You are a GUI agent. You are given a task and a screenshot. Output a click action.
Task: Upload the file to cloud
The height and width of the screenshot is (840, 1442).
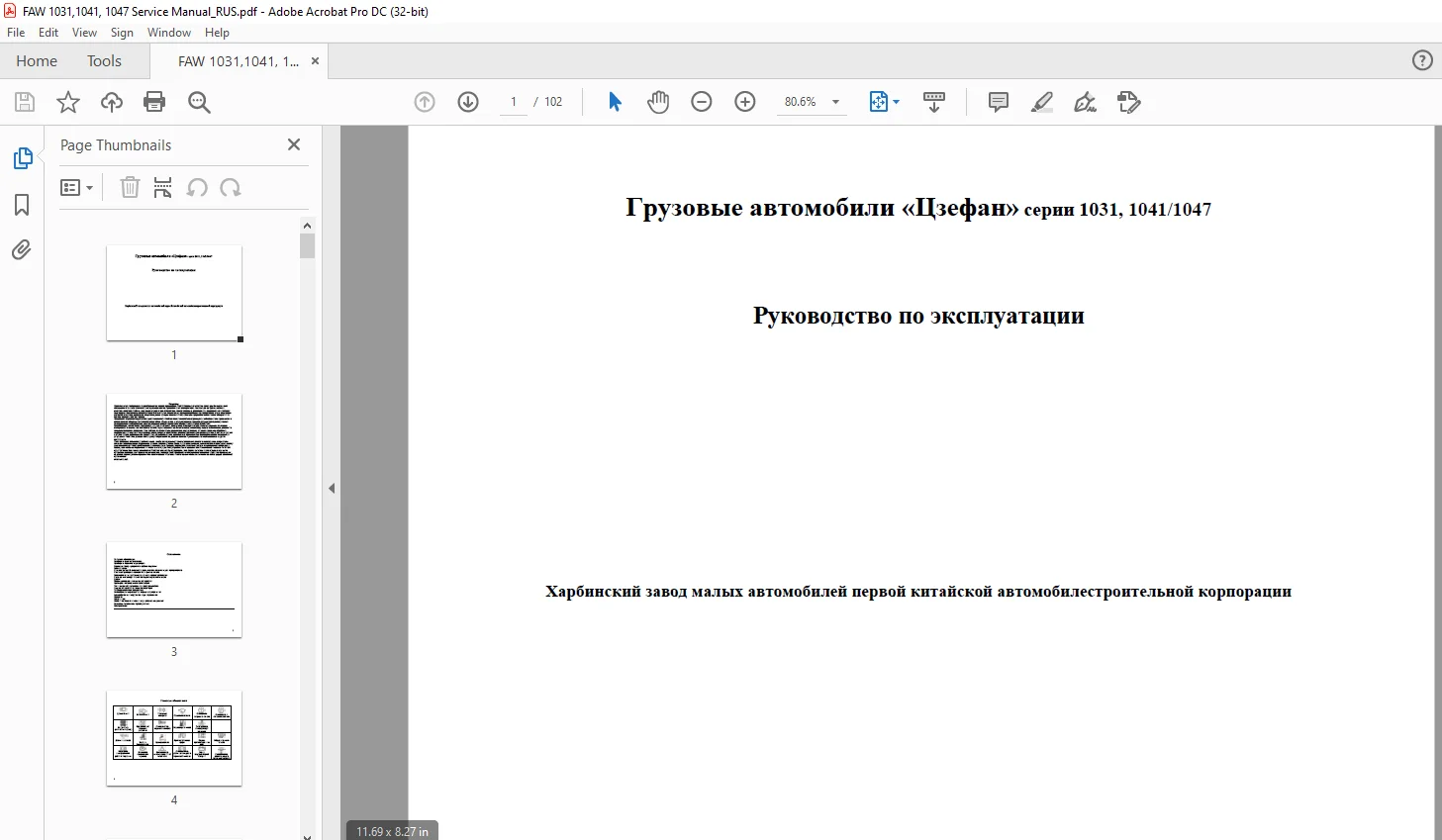click(x=112, y=102)
